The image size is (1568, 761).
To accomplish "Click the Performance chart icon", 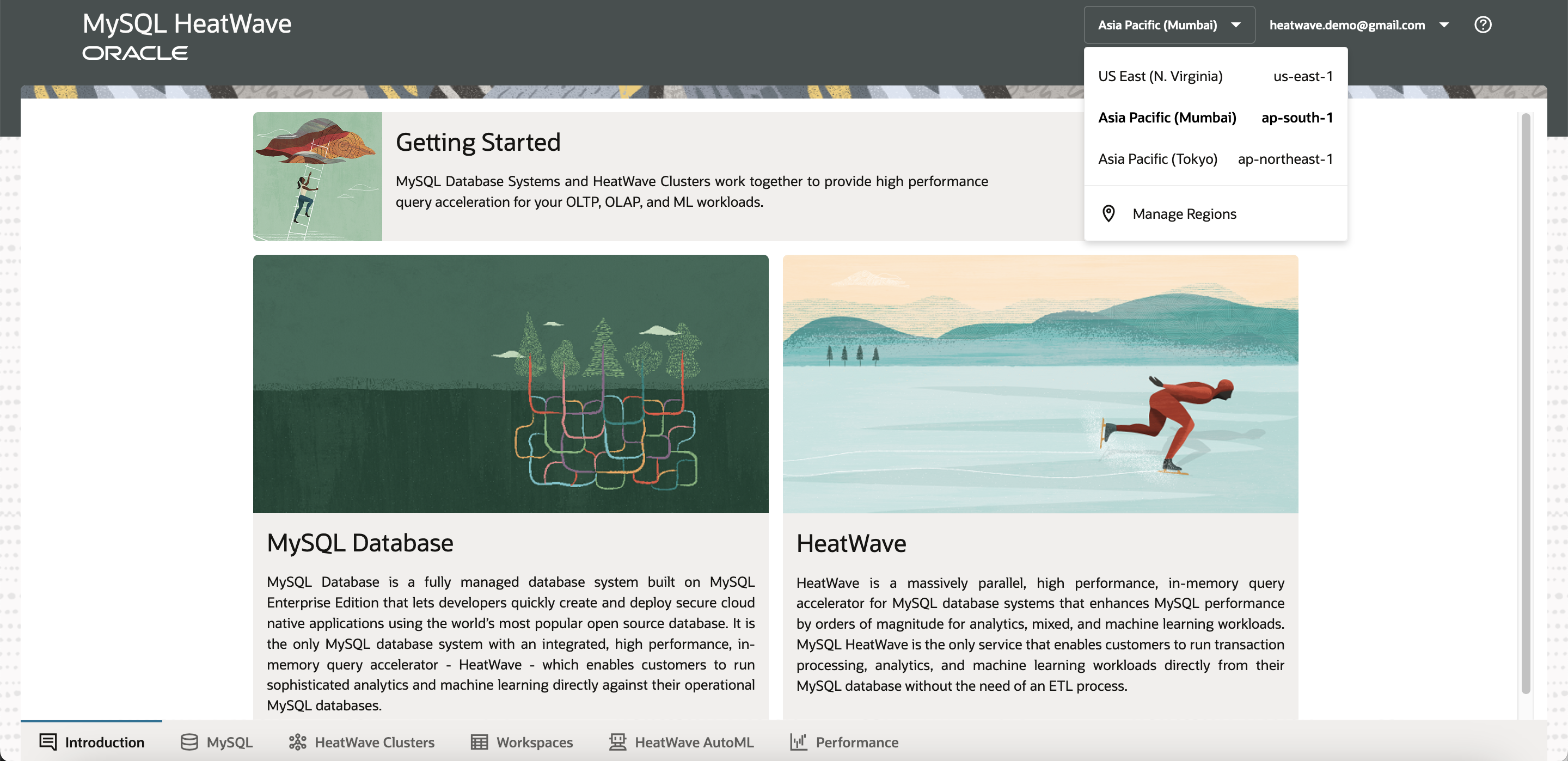I will [798, 741].
